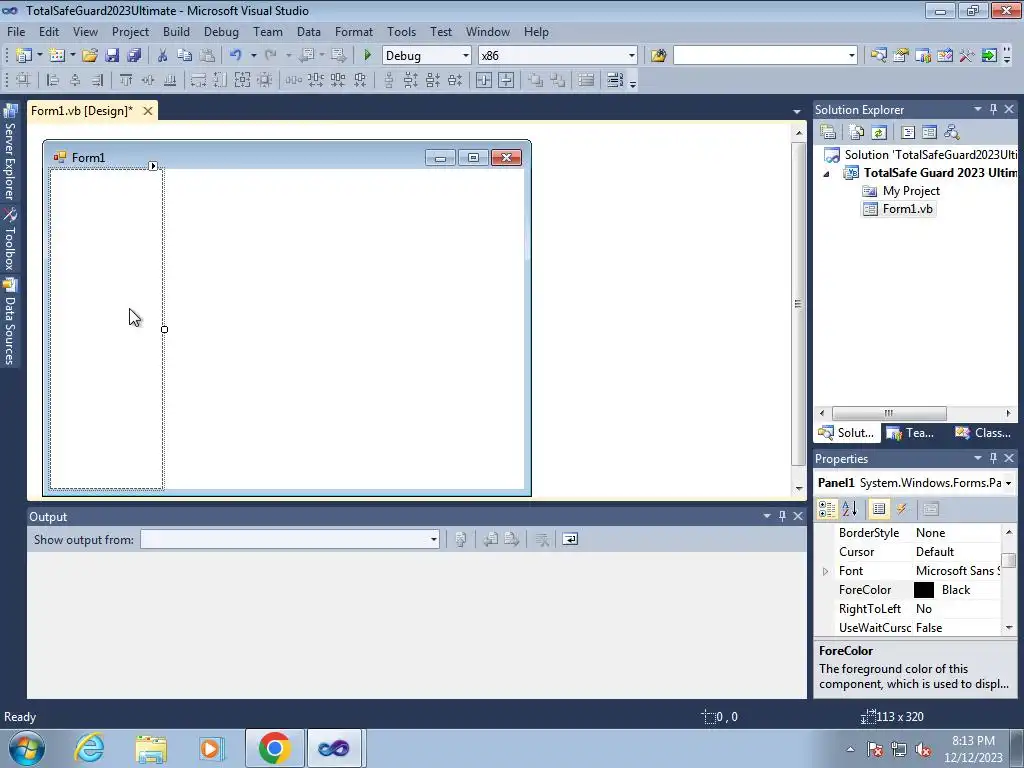Open the Format menu
The height and width of the screenshot is (768, 1024).
(353, 31)
